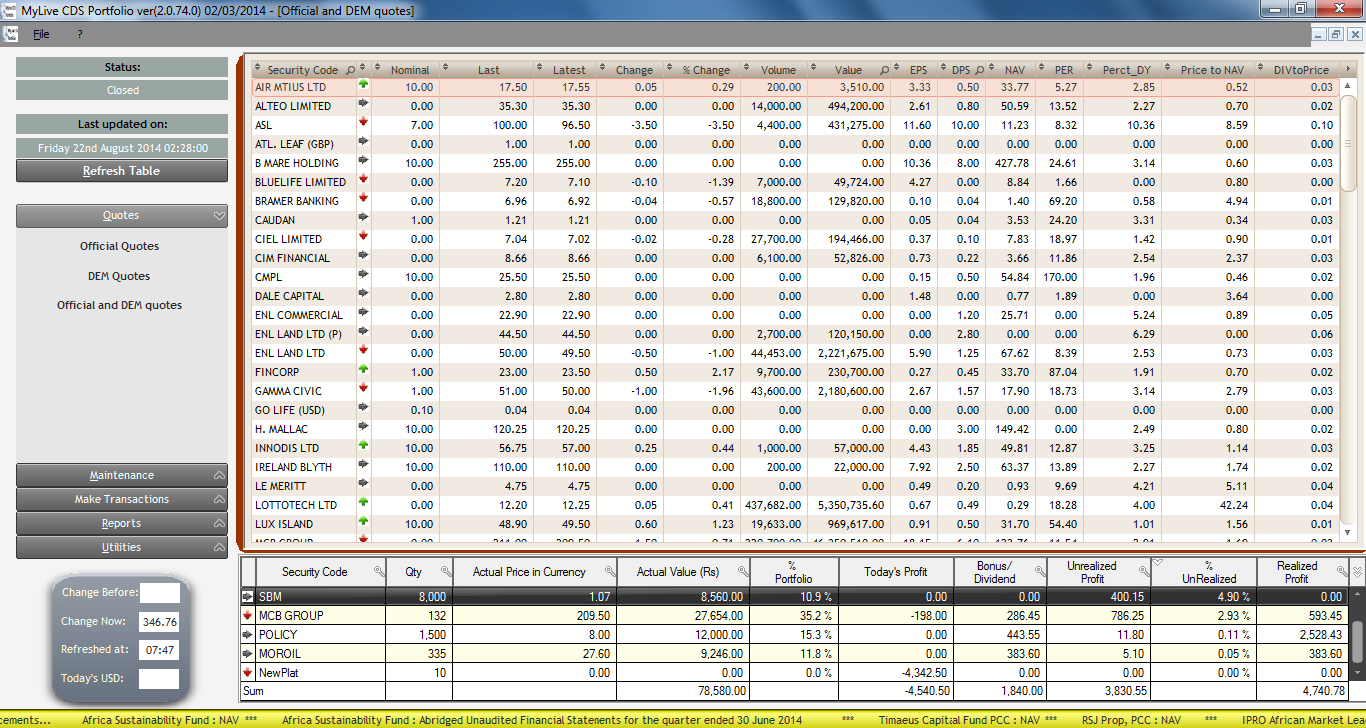The width and height of the screenshot is (1366, 728).
Task: Expand the Maintenance panel
Action: point(219,475)
